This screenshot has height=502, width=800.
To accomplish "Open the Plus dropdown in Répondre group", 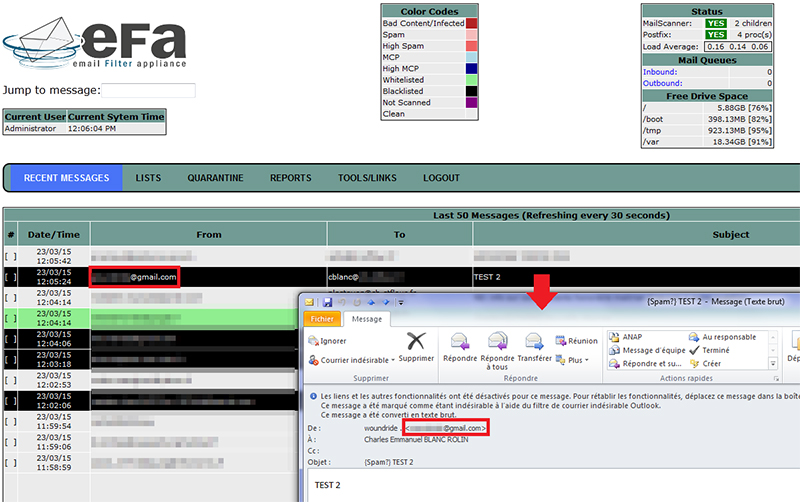I will [576, 359].
